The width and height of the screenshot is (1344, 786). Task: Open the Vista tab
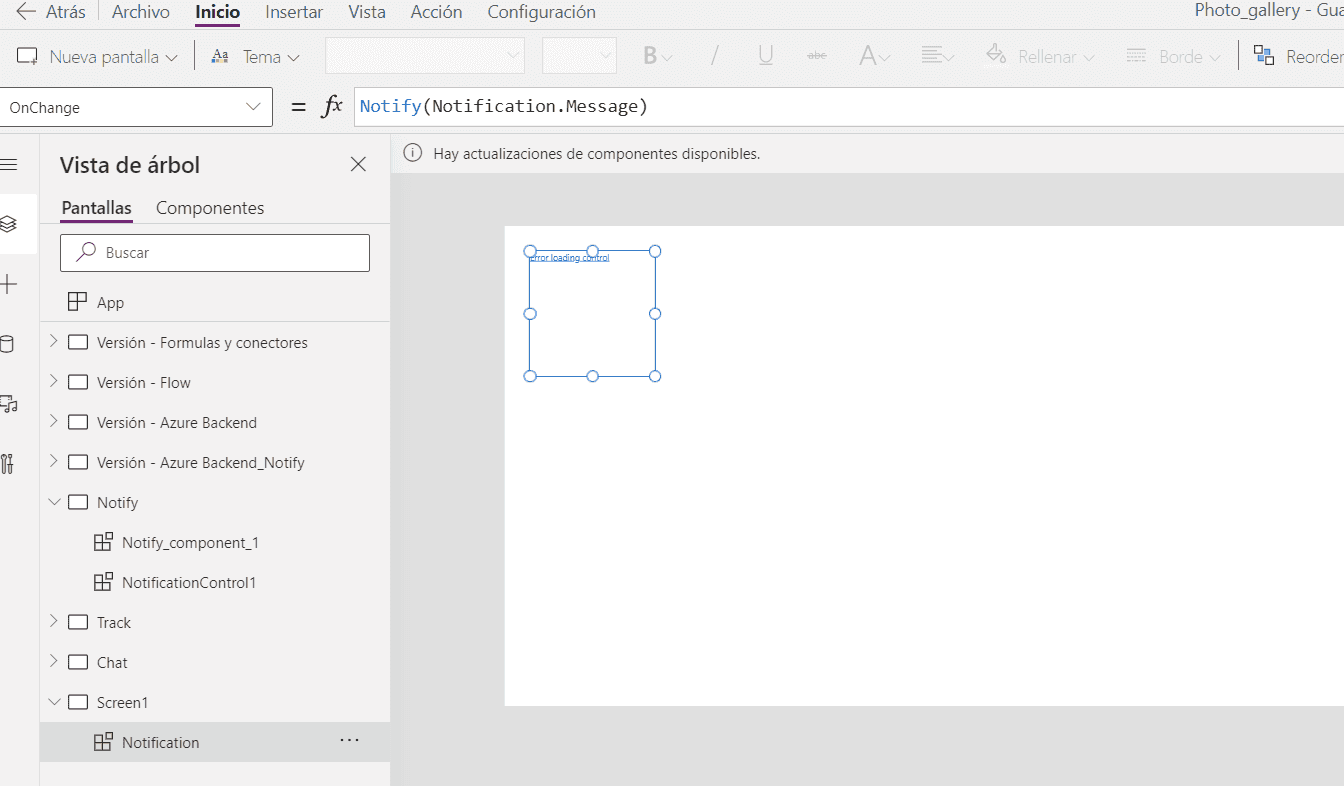tap(367, 12)
